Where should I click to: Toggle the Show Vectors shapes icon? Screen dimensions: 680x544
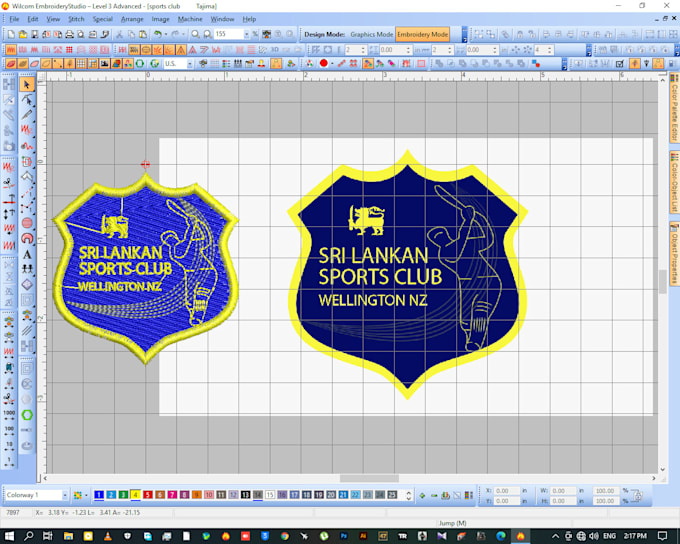point(116,64)
